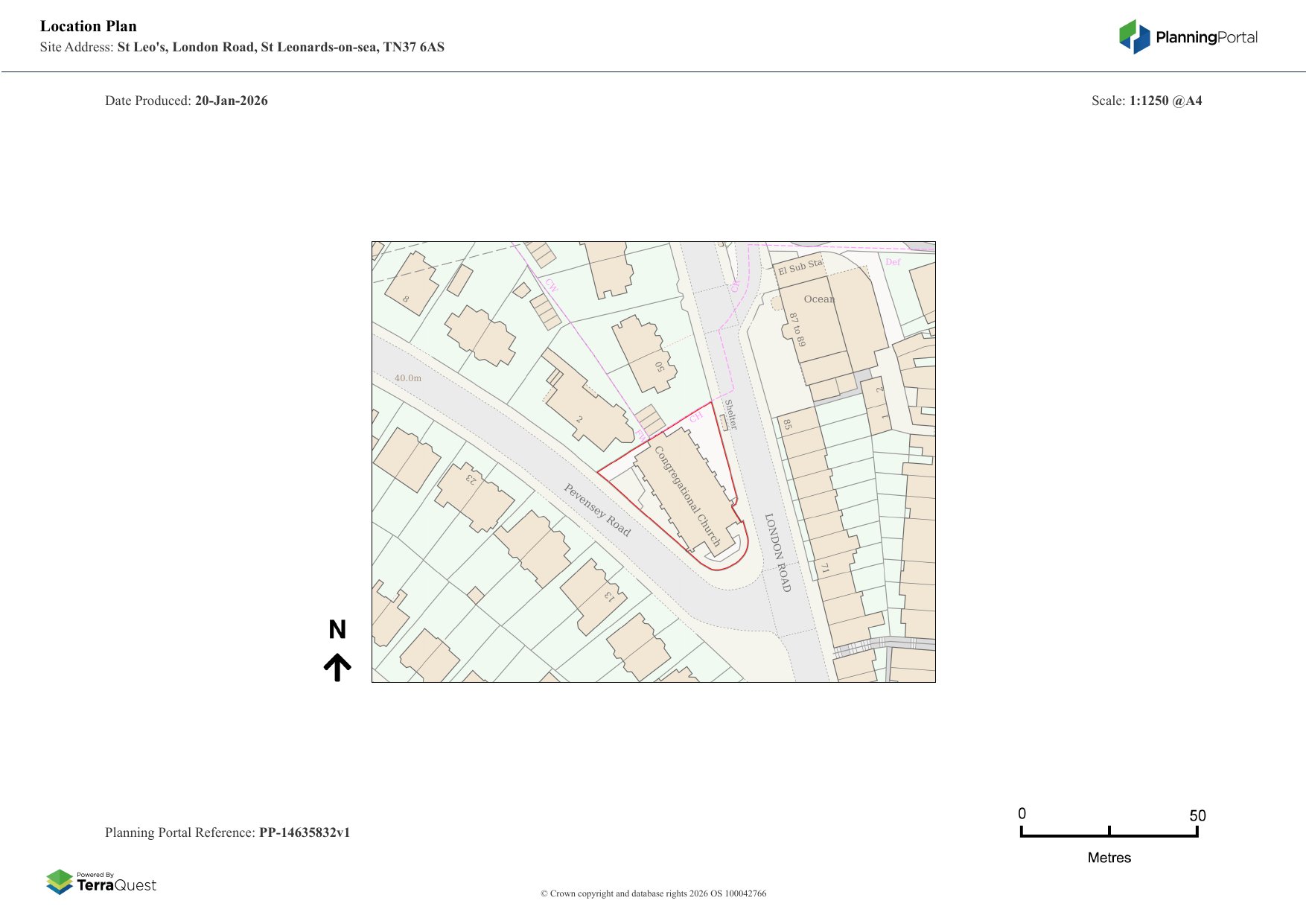Select the site address text

[x=280, y=47]
